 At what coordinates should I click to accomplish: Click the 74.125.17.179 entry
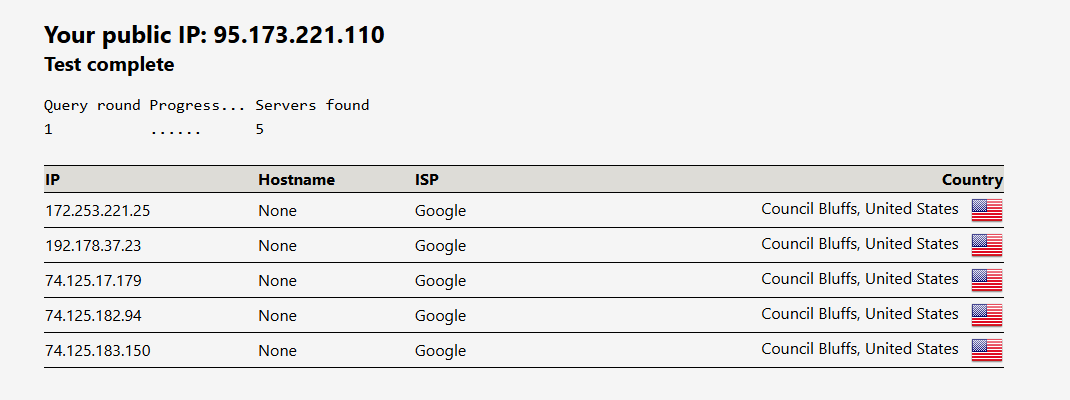[x=93, y=281]
